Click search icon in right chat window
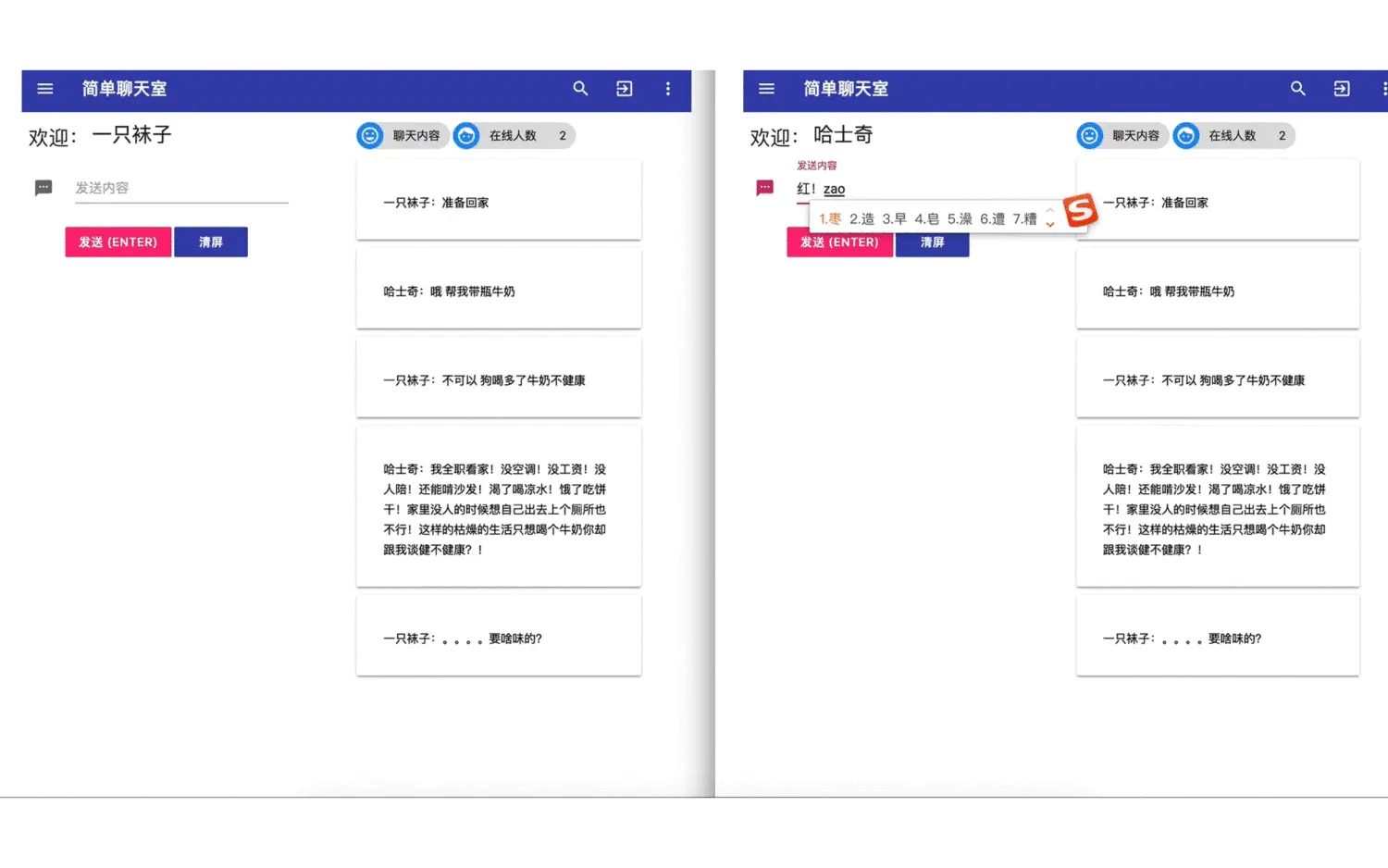1388x868 pixels. click(x=1298, y=89)
